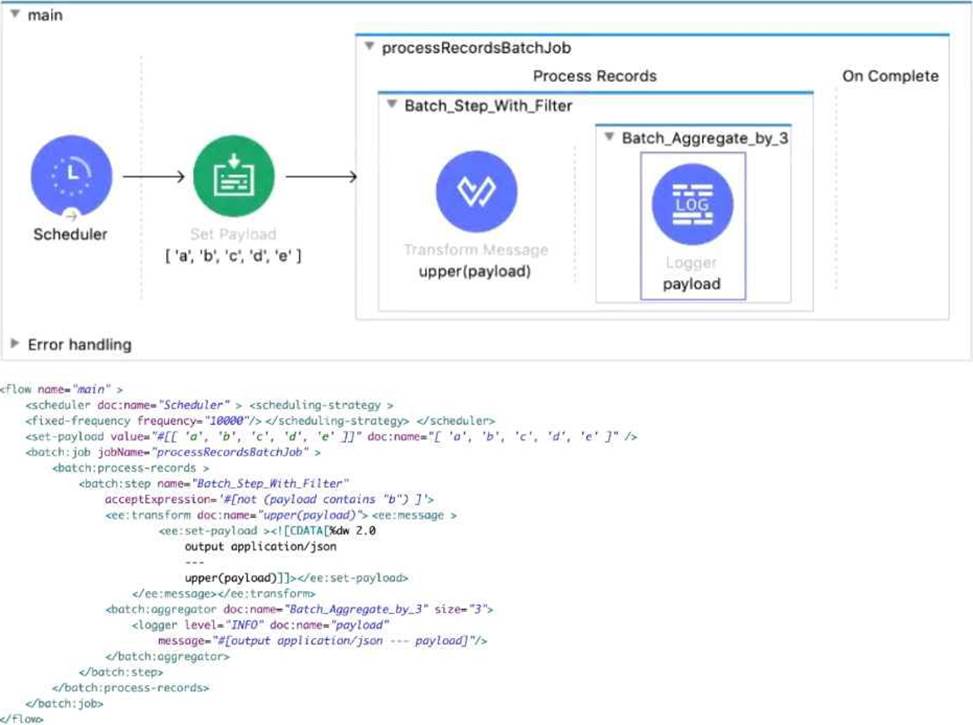The width and height of the screenshot is (973, 725).
Task: Click the On Complete phase header
Action: [x=889, y=76]
